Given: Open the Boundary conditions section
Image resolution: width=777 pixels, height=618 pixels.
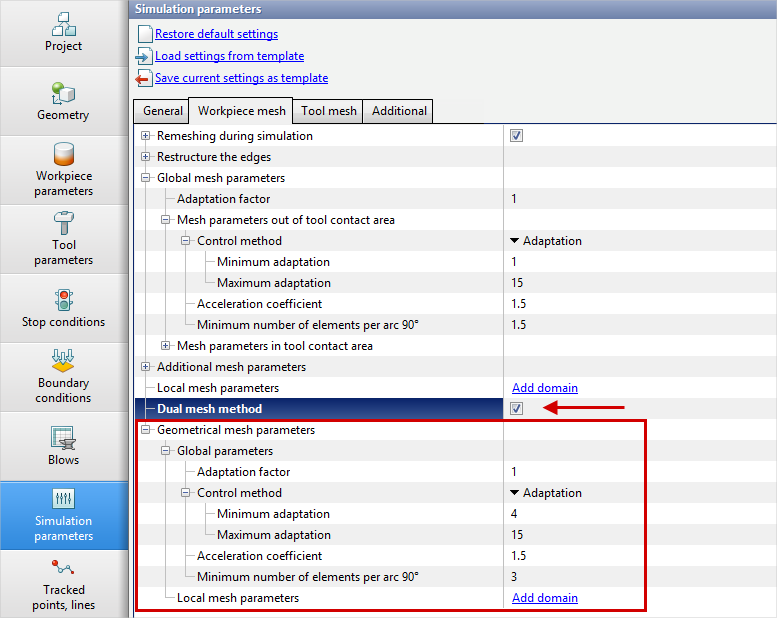Looking at the screenshot, I should pyautogui.click(x=64, y=377).
